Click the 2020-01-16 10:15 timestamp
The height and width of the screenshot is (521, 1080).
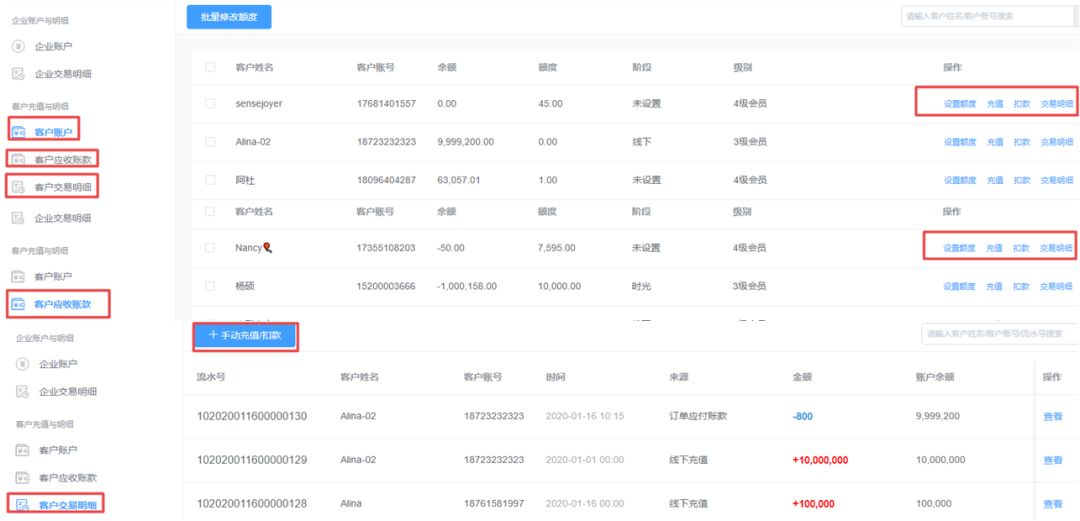585,416
